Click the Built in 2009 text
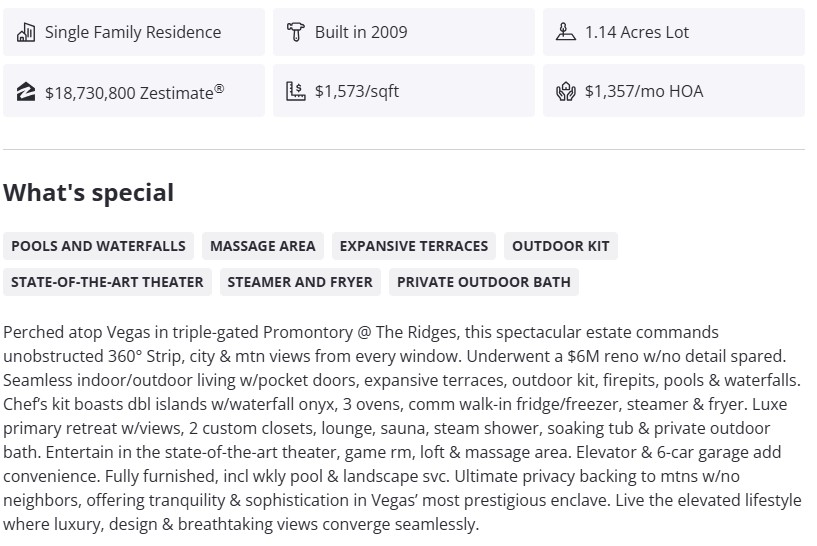The width and height of the screenshot is (817, 546). pos(361,32)
